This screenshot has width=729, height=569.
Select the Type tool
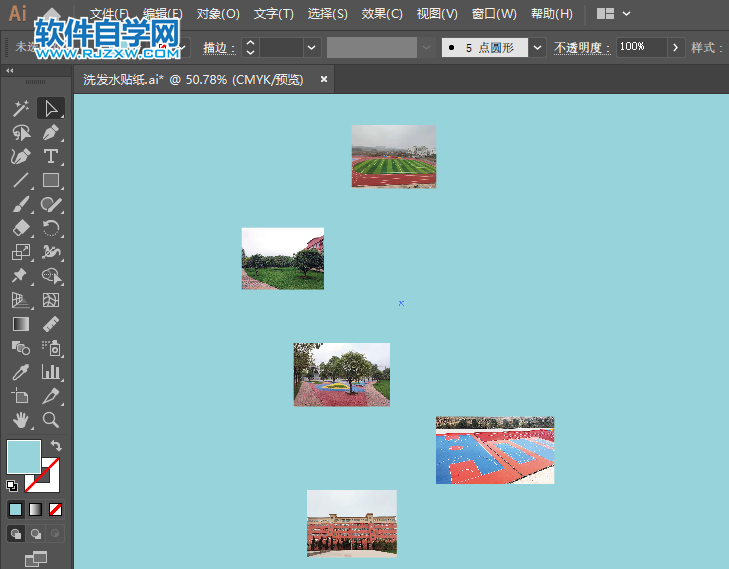point(51,157)
